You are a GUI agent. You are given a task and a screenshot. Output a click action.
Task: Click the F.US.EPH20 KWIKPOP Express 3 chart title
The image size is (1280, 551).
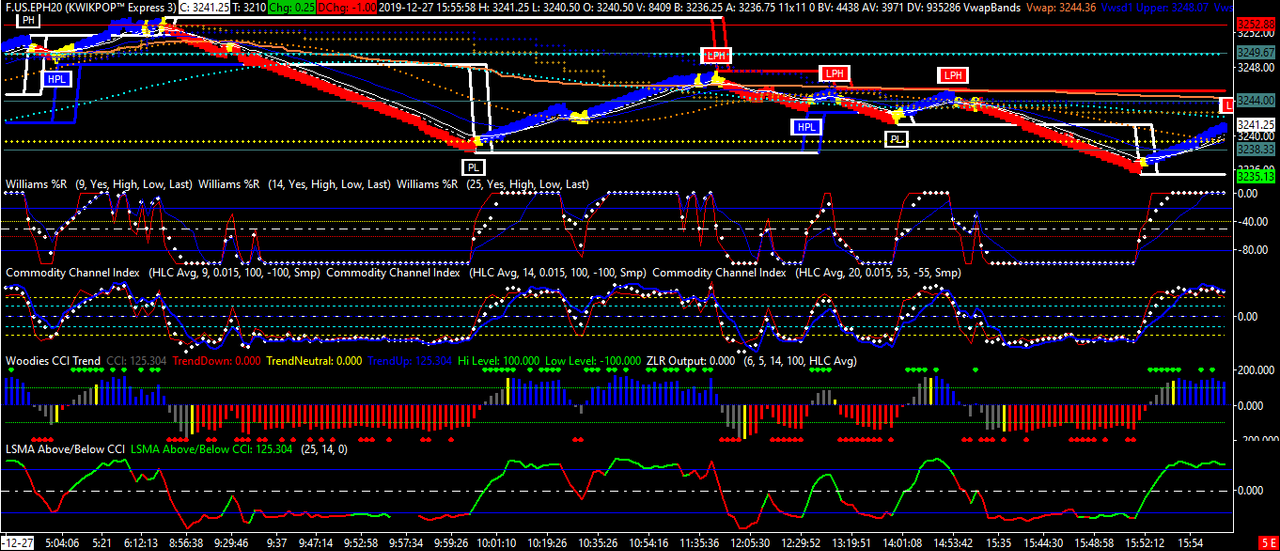(90, 7)
